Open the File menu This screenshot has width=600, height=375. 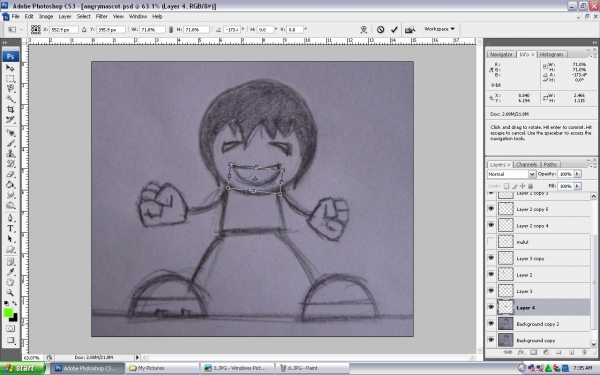coord(15,16)
